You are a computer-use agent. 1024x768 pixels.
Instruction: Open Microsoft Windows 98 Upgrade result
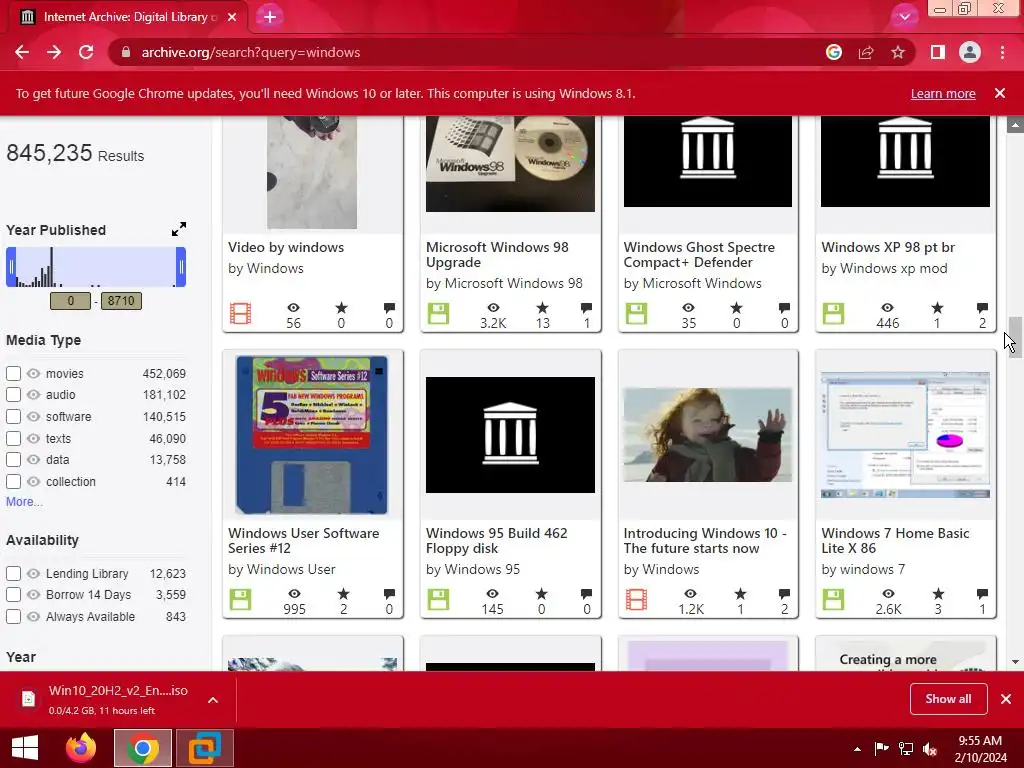click(x=498, y=255)
